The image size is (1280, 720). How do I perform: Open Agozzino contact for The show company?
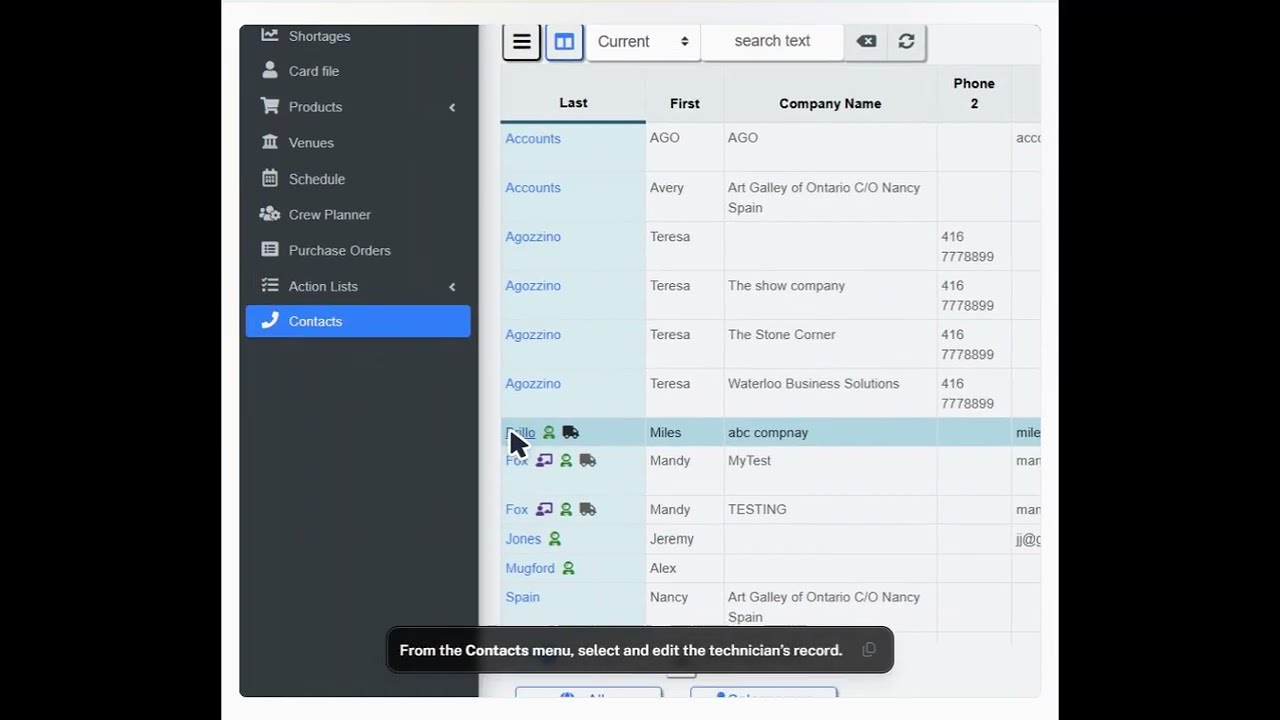(533, 286)
